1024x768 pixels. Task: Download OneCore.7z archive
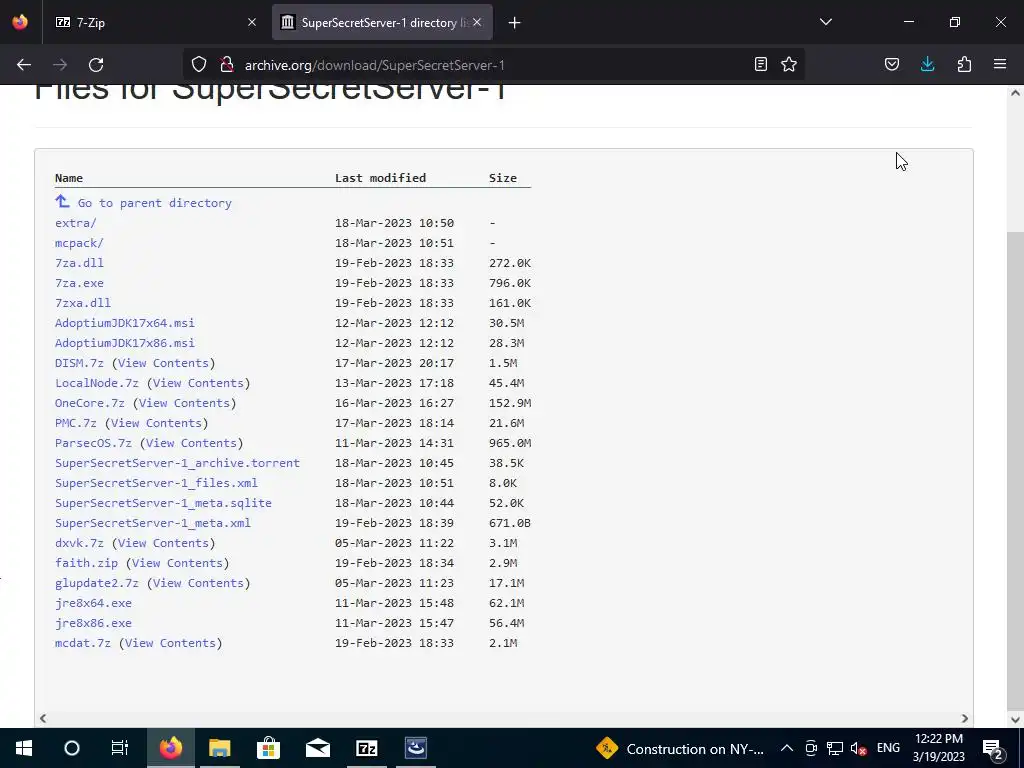[x=89, y=403]
